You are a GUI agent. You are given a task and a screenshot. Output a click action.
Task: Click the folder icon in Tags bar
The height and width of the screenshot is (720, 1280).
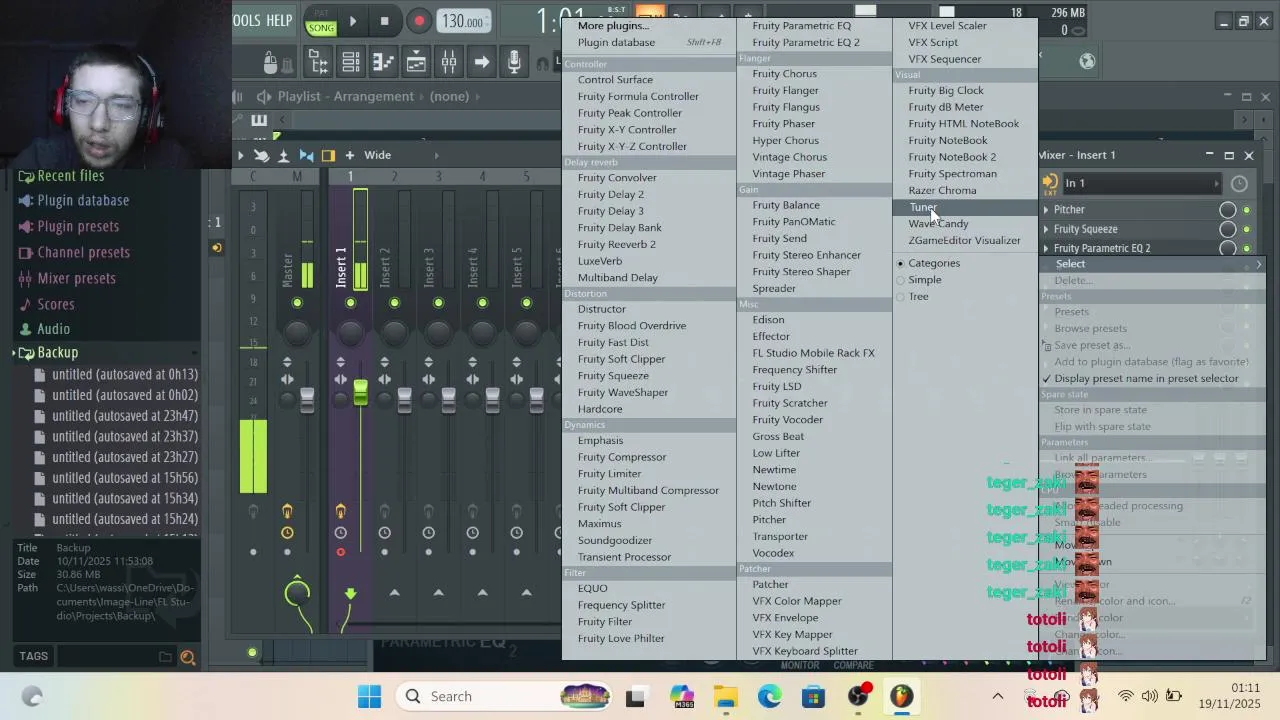coord(165,657)
